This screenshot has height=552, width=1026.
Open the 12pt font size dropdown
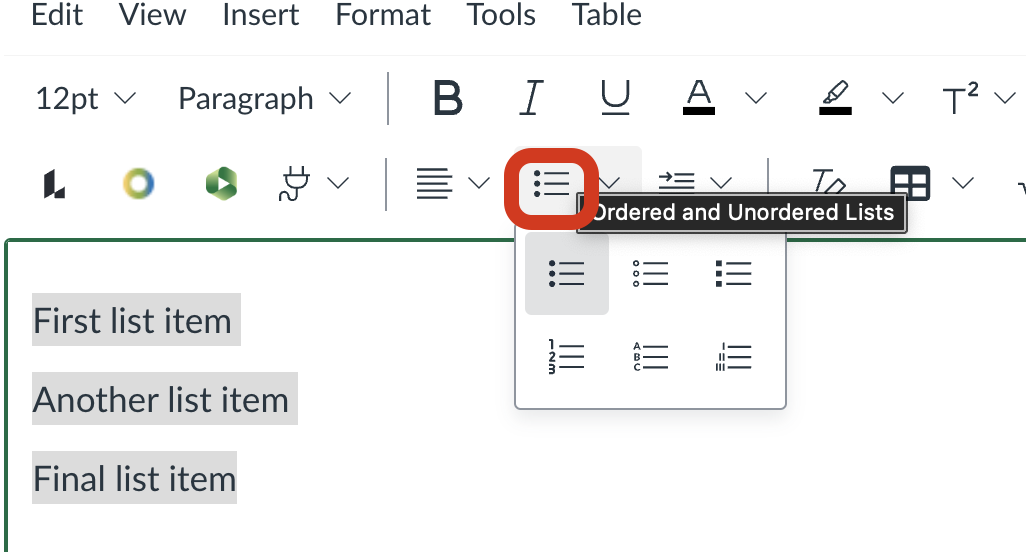point(85,99)
